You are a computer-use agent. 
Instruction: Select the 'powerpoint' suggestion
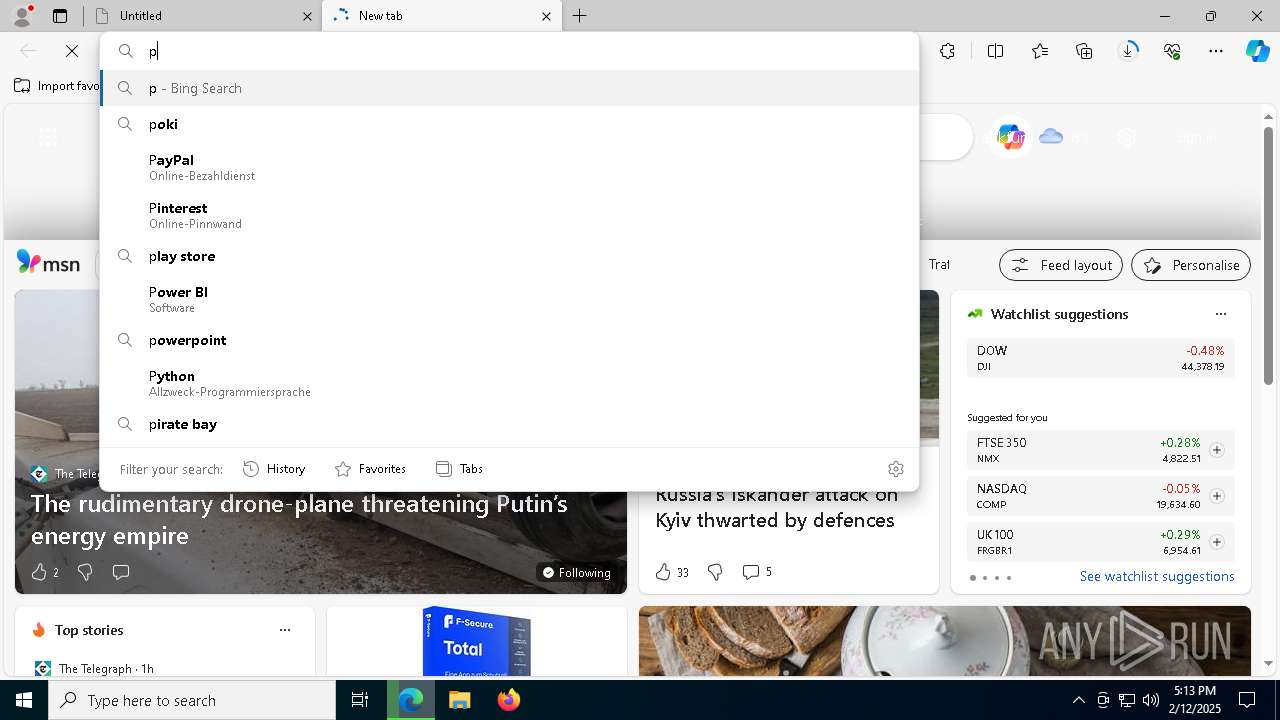[509, 340]
